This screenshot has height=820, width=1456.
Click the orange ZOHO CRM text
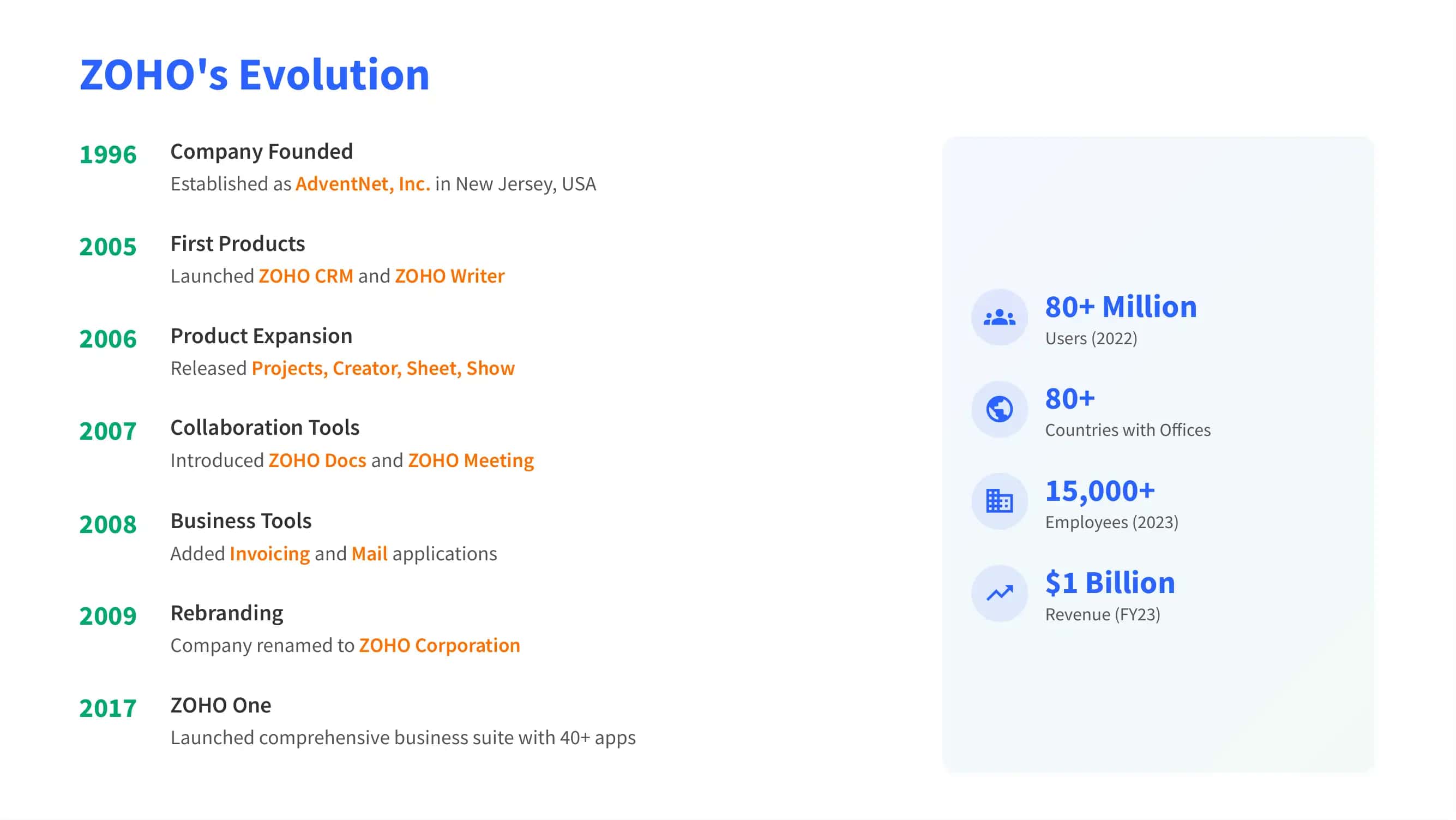tap(306, 276)
